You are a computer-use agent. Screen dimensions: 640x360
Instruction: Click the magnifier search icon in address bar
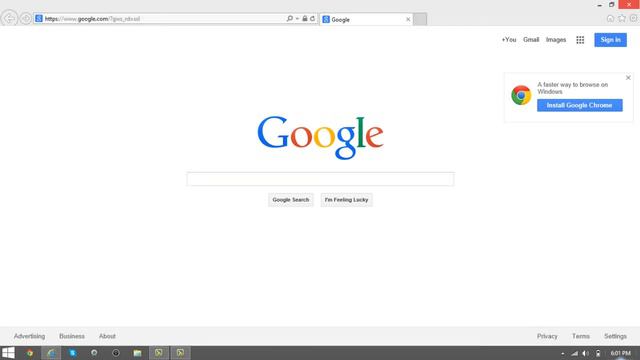click(x=289, y=18)
